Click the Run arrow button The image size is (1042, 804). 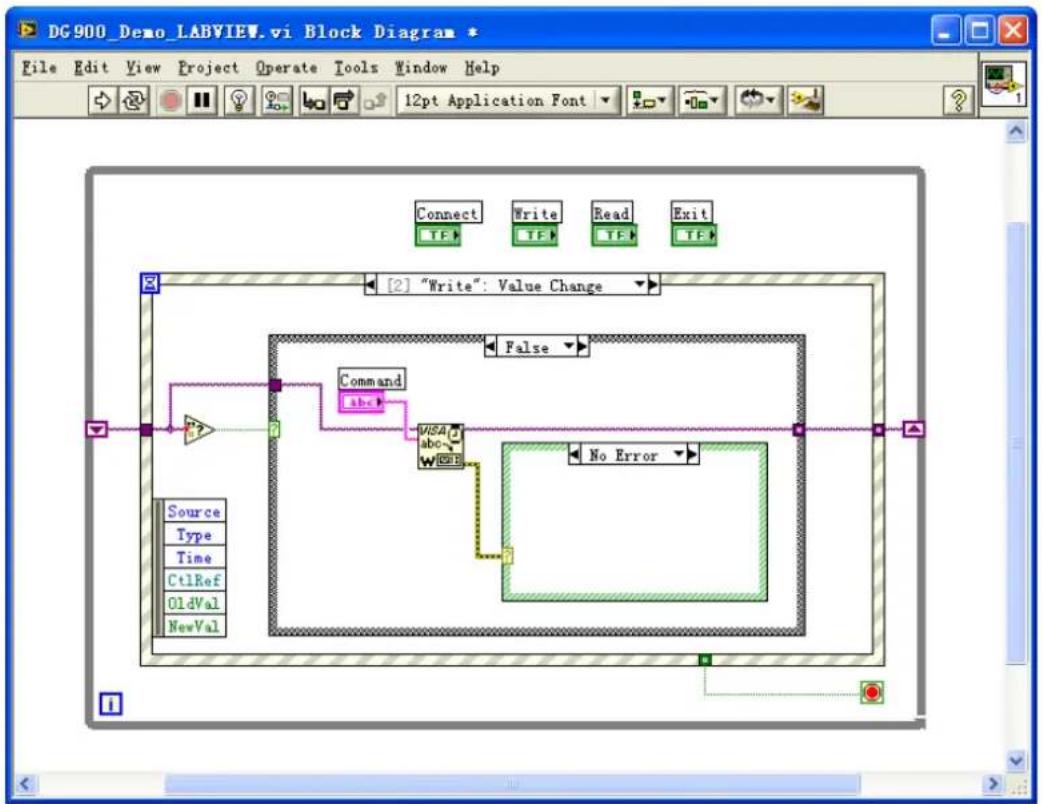(102, 101)
